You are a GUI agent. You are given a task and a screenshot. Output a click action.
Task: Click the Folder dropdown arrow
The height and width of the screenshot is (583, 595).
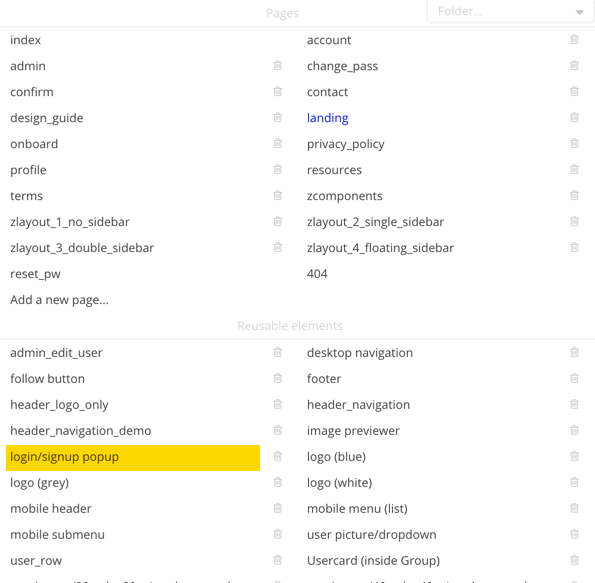(x=579, y=12)
